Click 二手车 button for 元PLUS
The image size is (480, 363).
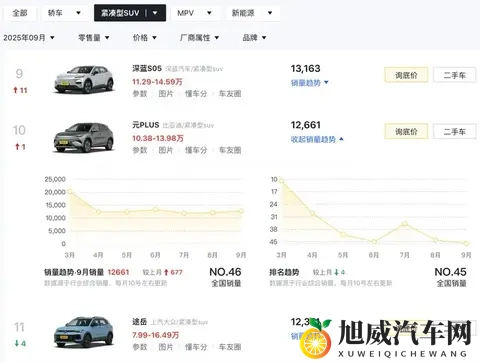tap(454, 132)
